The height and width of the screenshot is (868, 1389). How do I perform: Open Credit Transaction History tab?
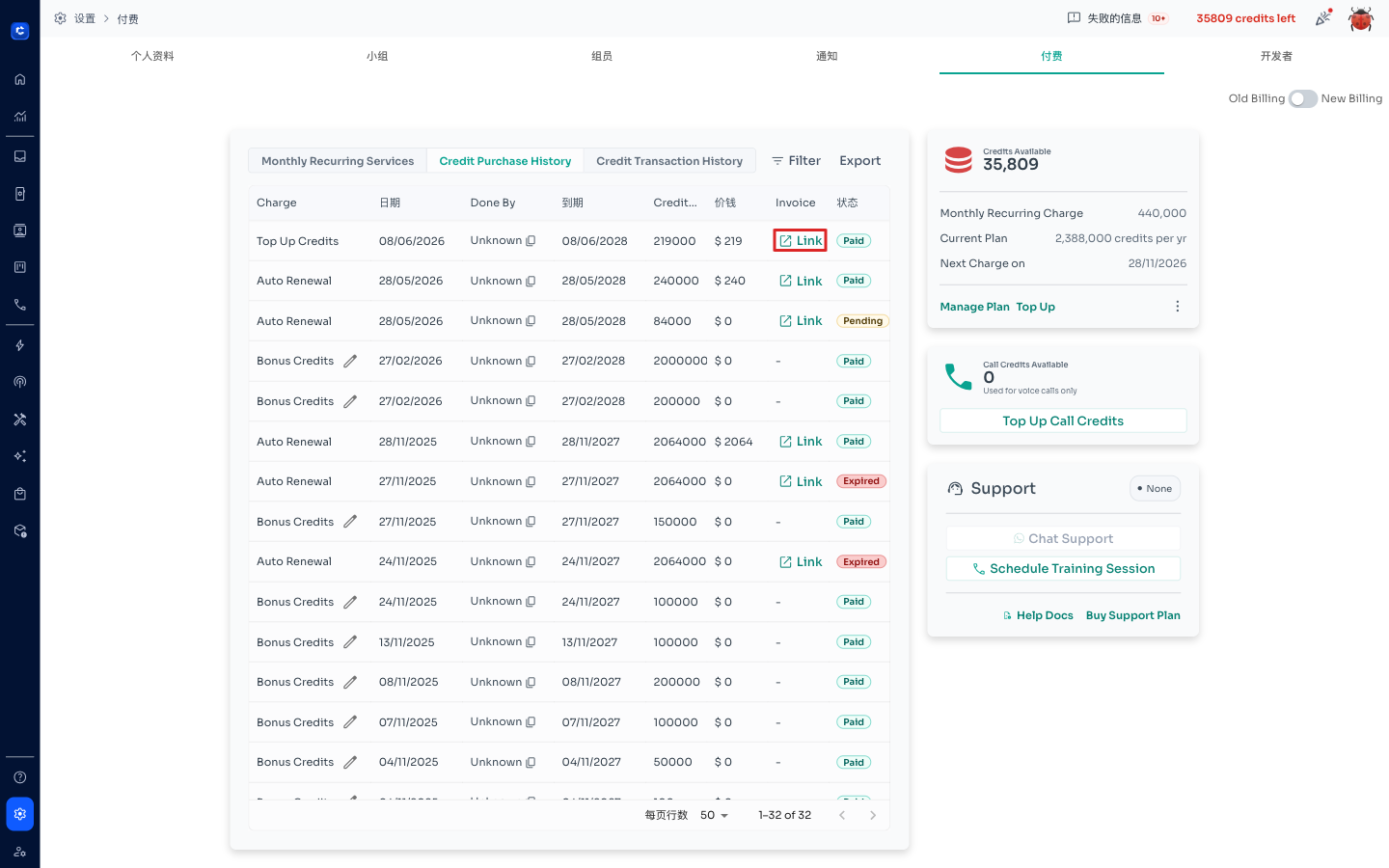point(669,161)
